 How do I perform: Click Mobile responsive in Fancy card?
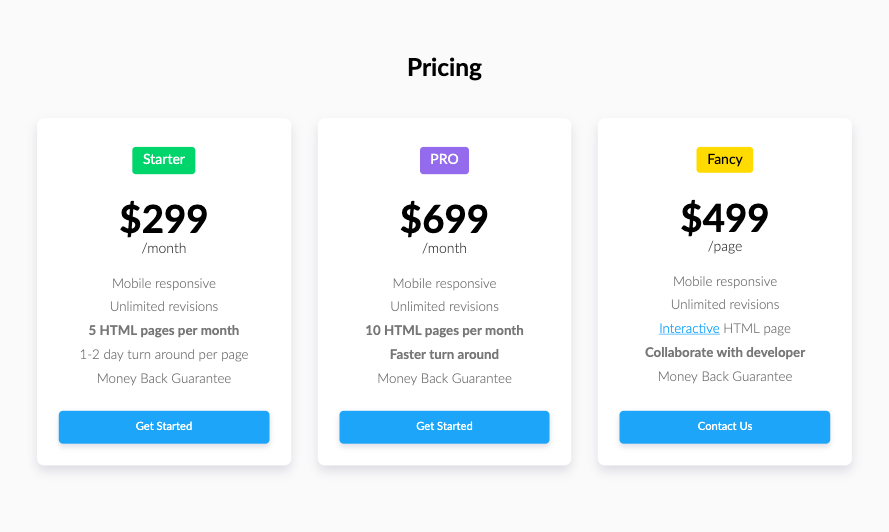click(725, 282)
